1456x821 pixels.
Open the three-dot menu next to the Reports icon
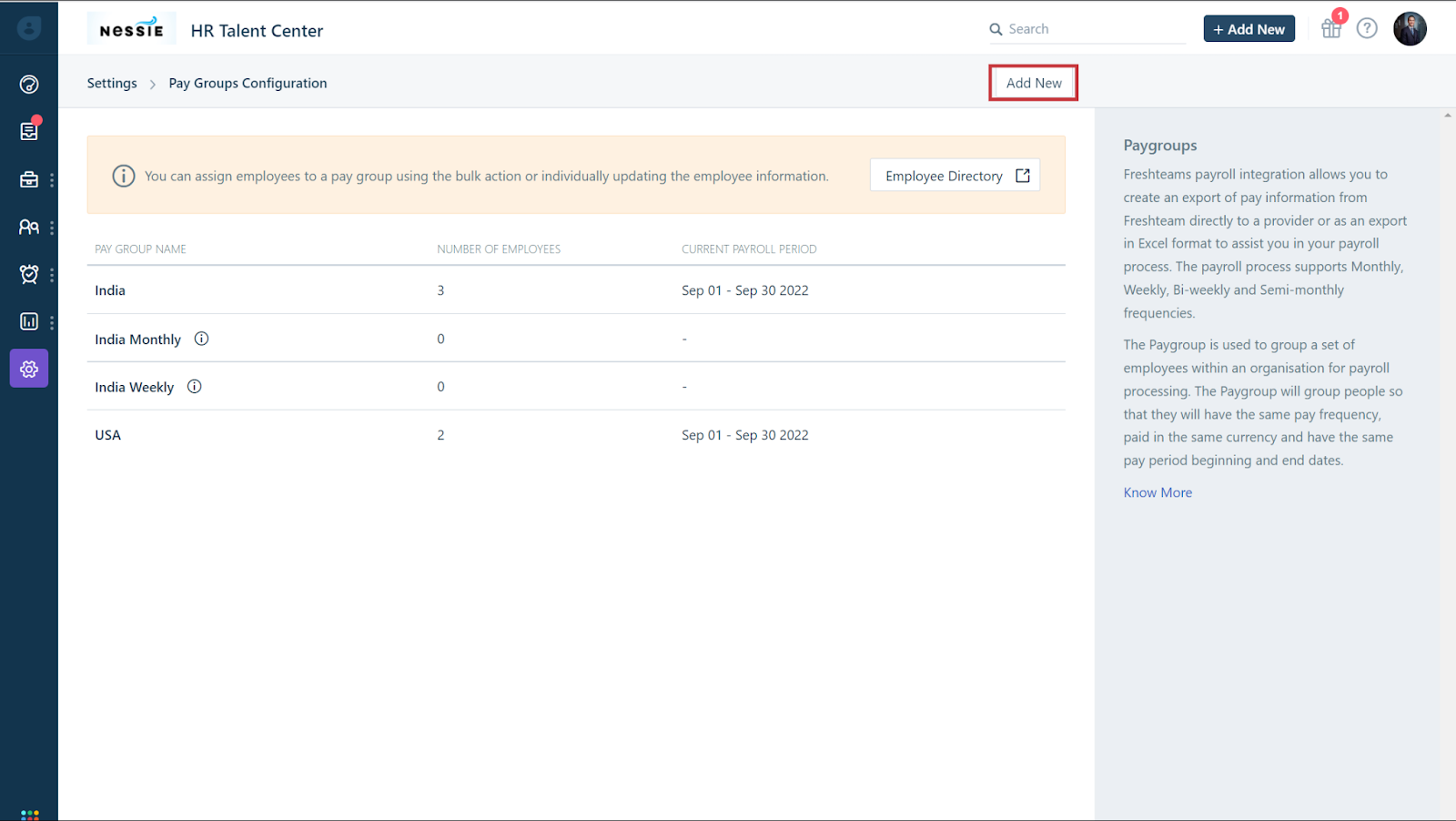point(52,321)
